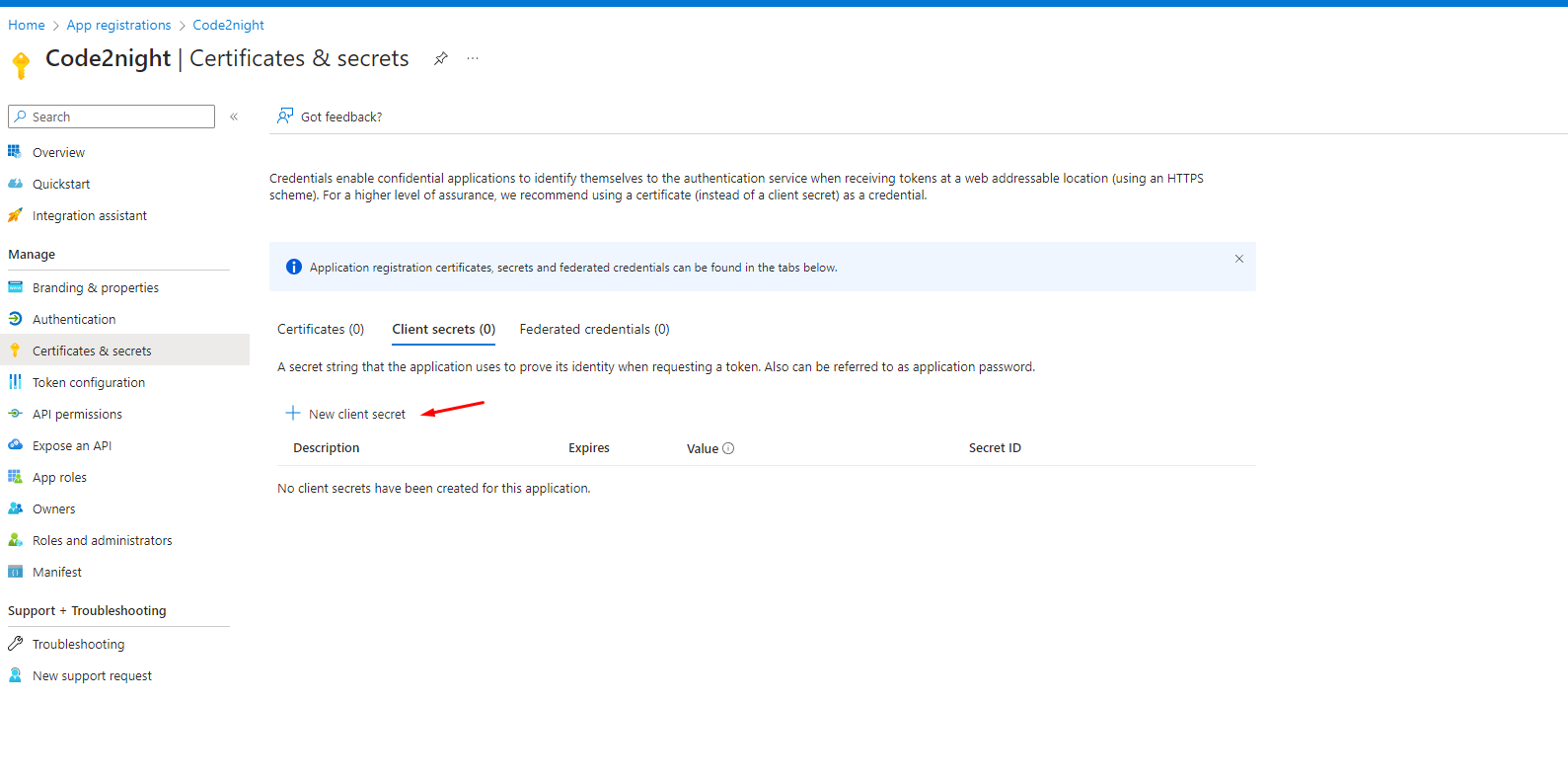This screenshot has height=781, width=1568.
Task: Click the Integration assistant rocket icon
Action: click(15, 215)
